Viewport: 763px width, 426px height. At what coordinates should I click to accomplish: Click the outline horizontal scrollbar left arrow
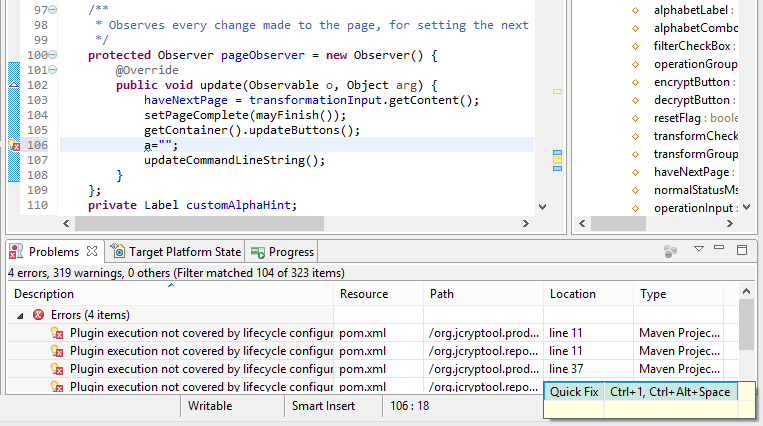(x=582, y=223)
